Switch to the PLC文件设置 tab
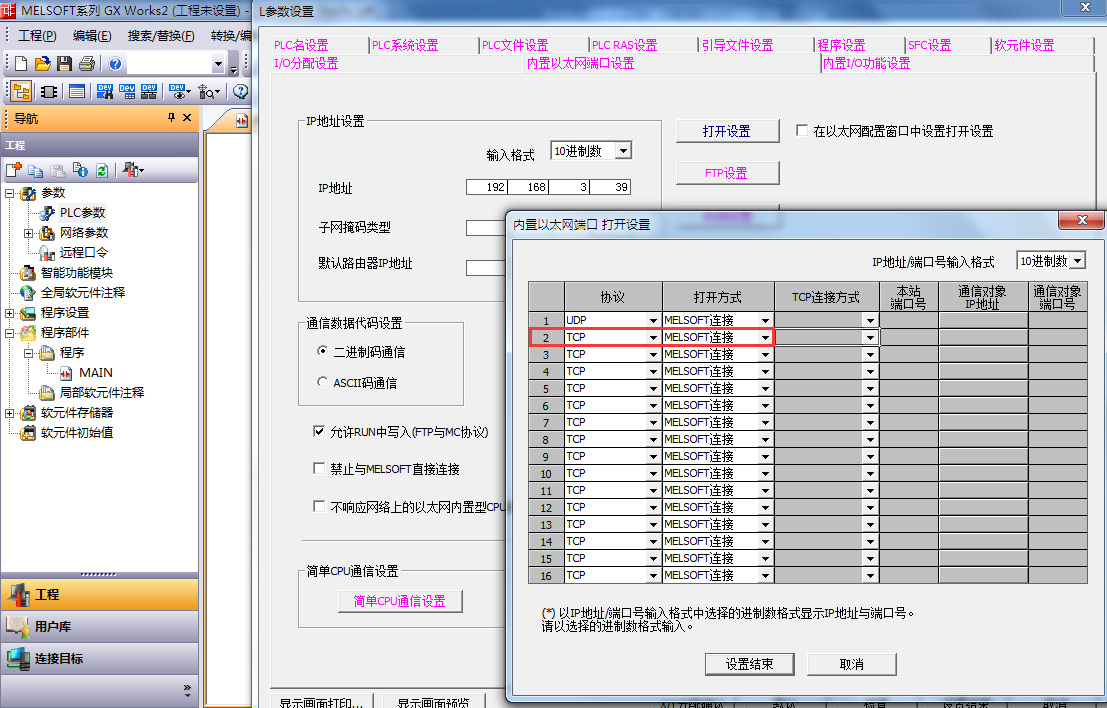This screenshot has height=708, width=1107. (x=515, y=45)
